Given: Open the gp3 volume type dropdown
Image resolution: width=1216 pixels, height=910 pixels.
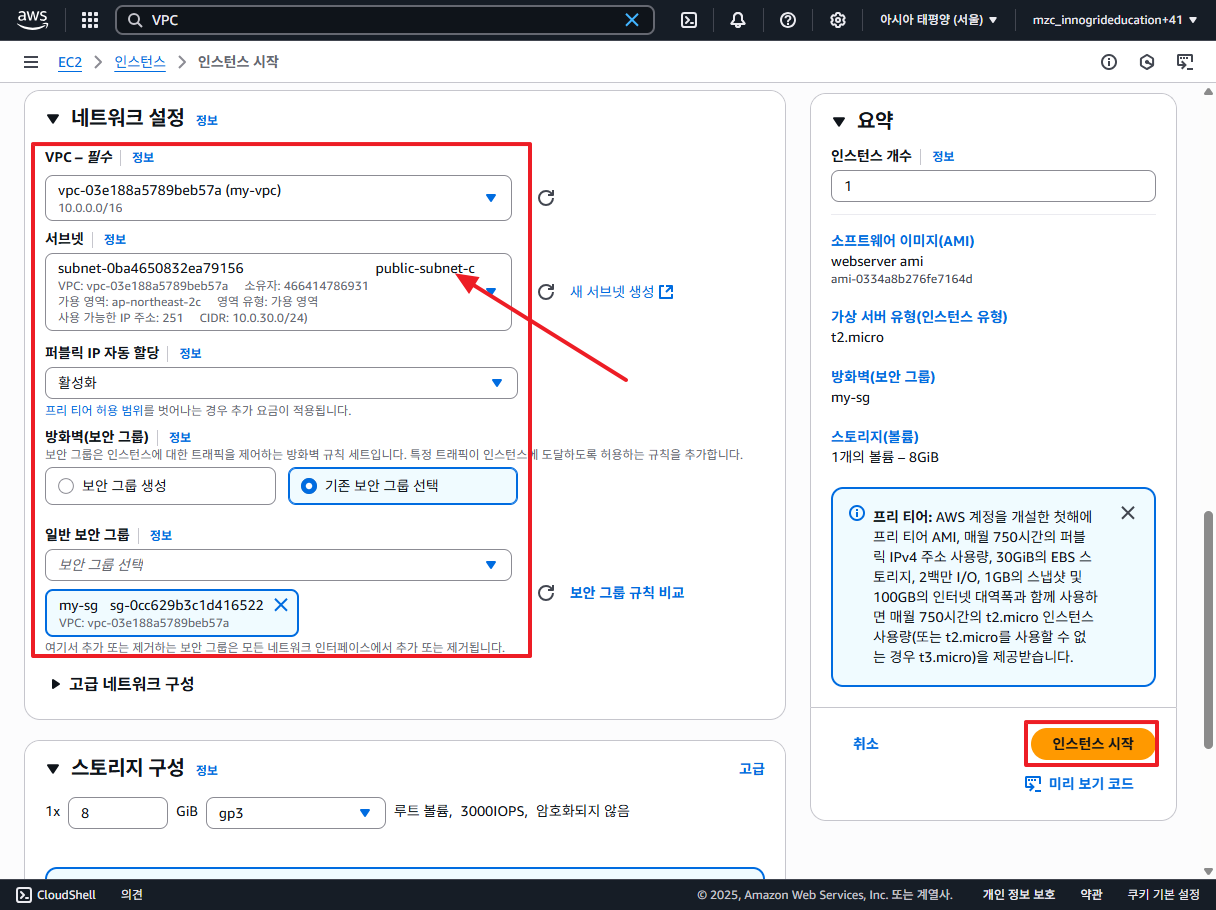Looking at the screenshot, I should 296,813.
